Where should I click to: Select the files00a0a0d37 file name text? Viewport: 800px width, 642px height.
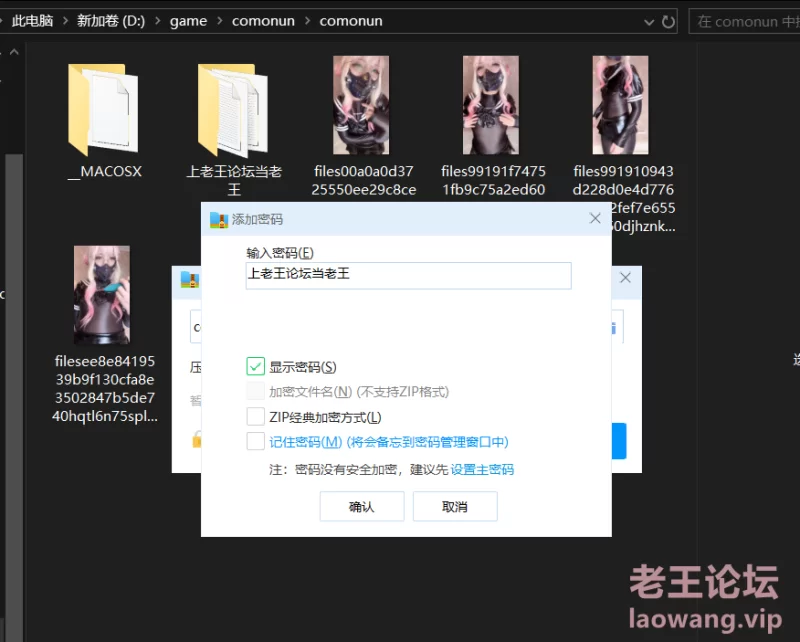(364, 180)
